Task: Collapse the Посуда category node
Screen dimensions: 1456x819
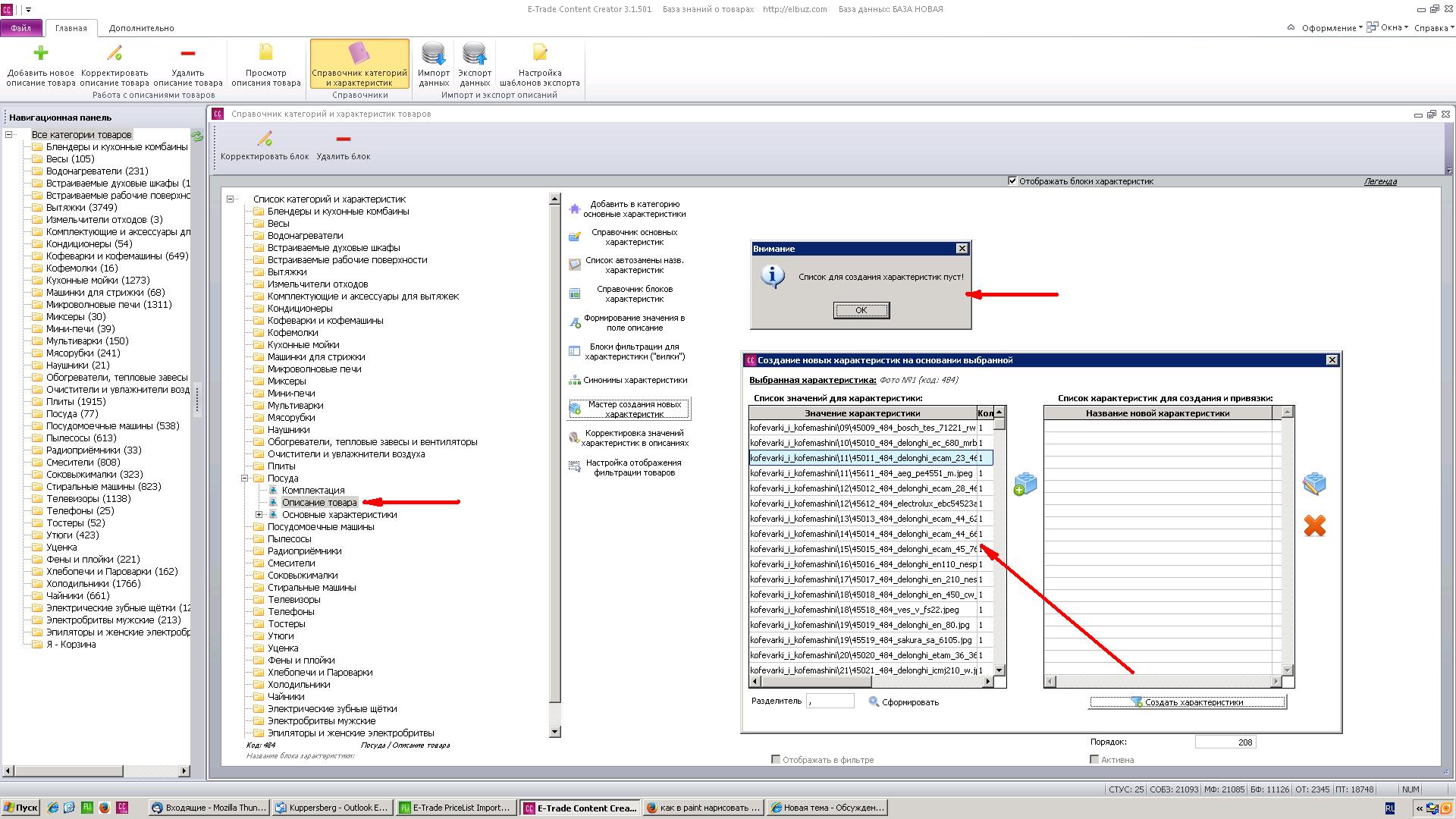Action: coord(245,479)
